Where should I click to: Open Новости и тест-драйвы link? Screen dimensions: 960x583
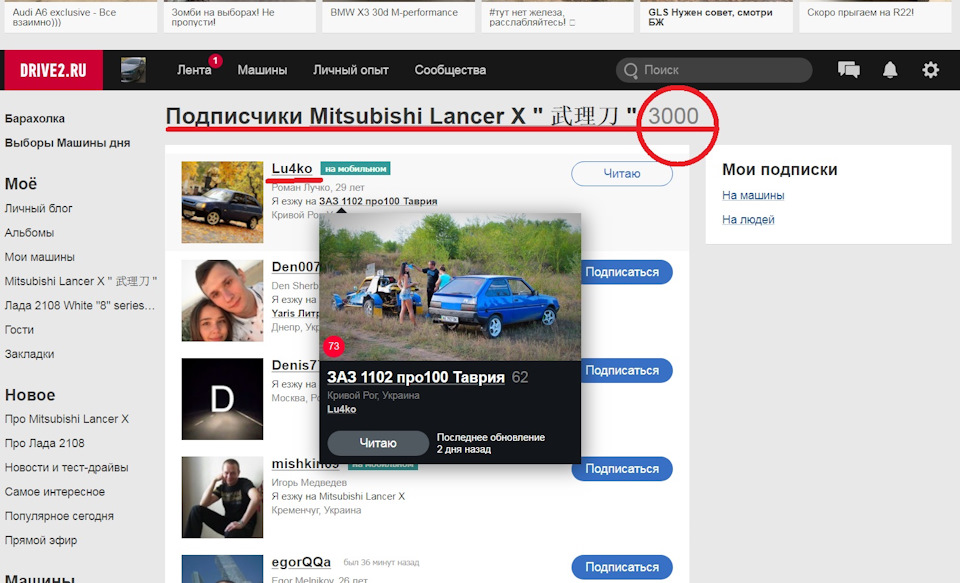pos(67,467)
